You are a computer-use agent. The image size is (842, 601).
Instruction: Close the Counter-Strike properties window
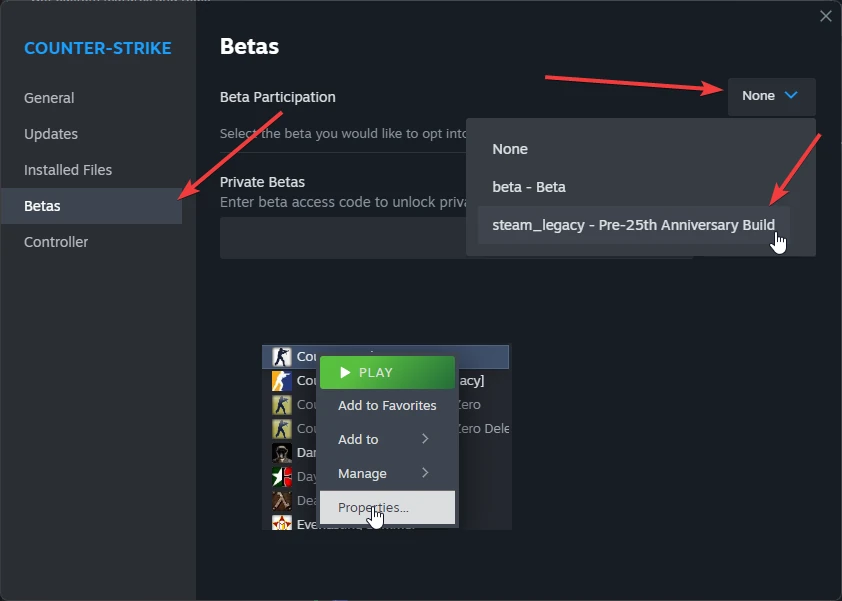(x=825, y=16)
